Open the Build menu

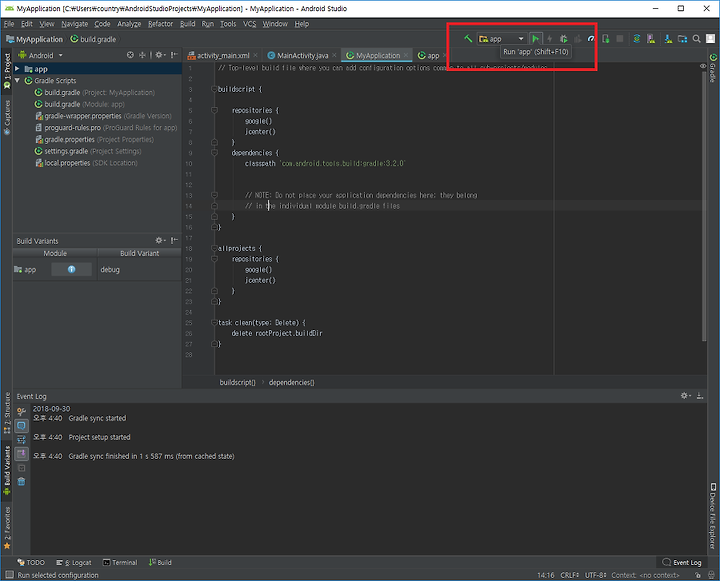pos(187,24)
